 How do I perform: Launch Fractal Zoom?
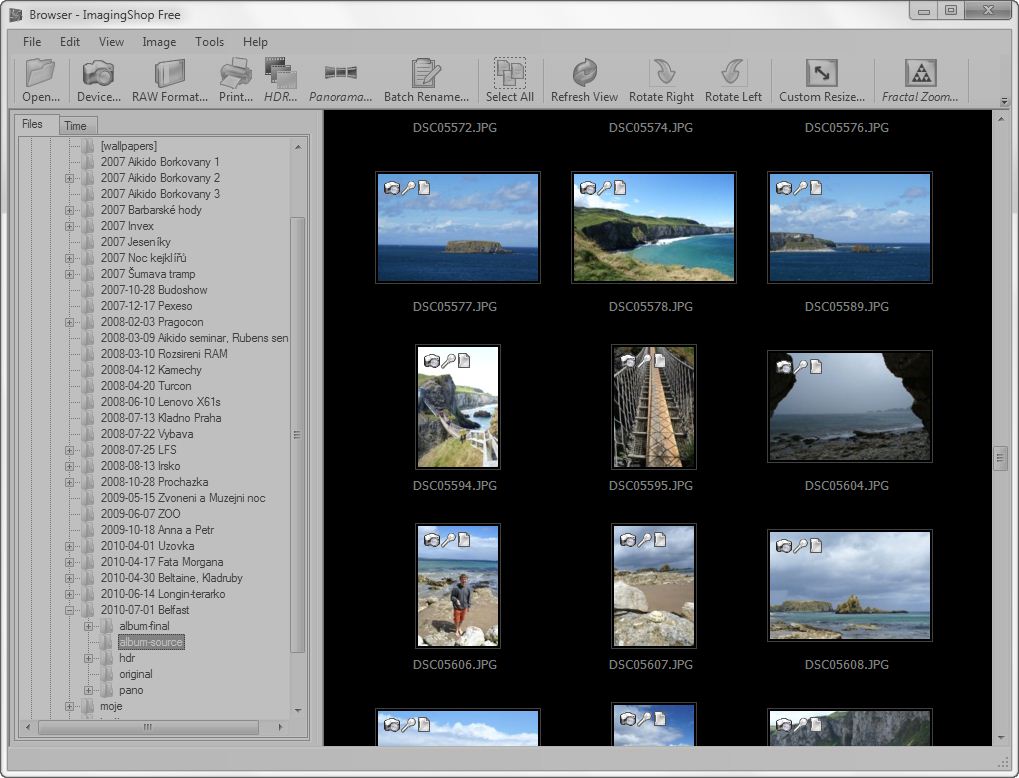(x=920, y=81)
